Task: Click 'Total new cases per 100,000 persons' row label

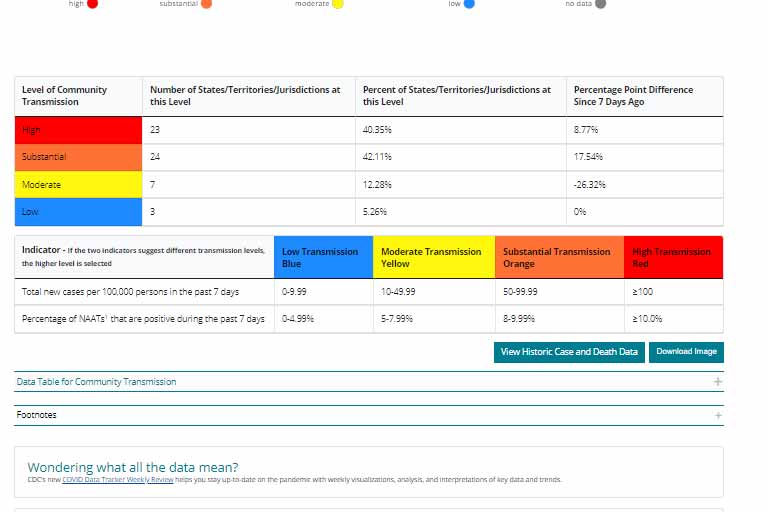Action: (130, 292)
